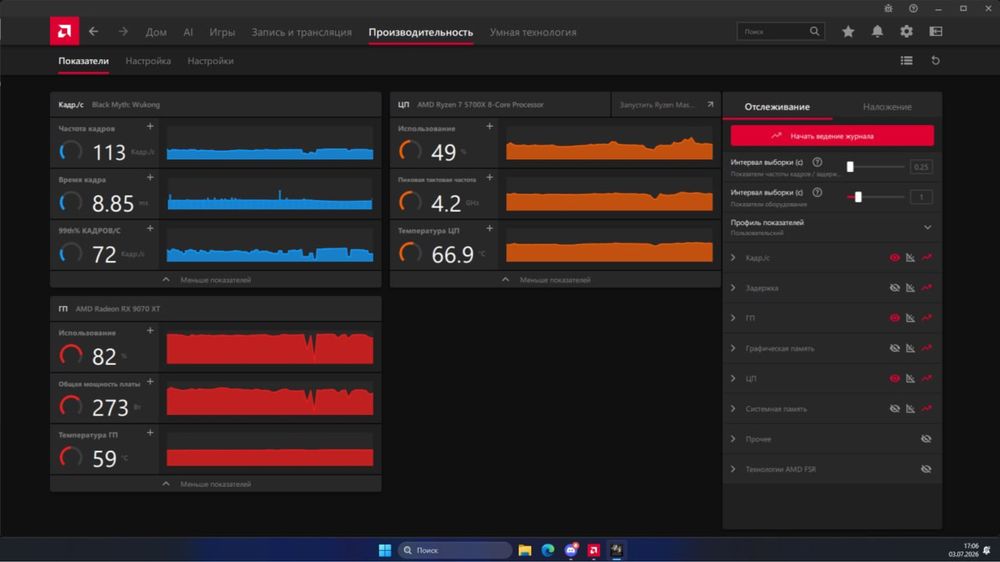Switch to the Настройка subtab
The image size is (1000, 562).
point(148,61)
